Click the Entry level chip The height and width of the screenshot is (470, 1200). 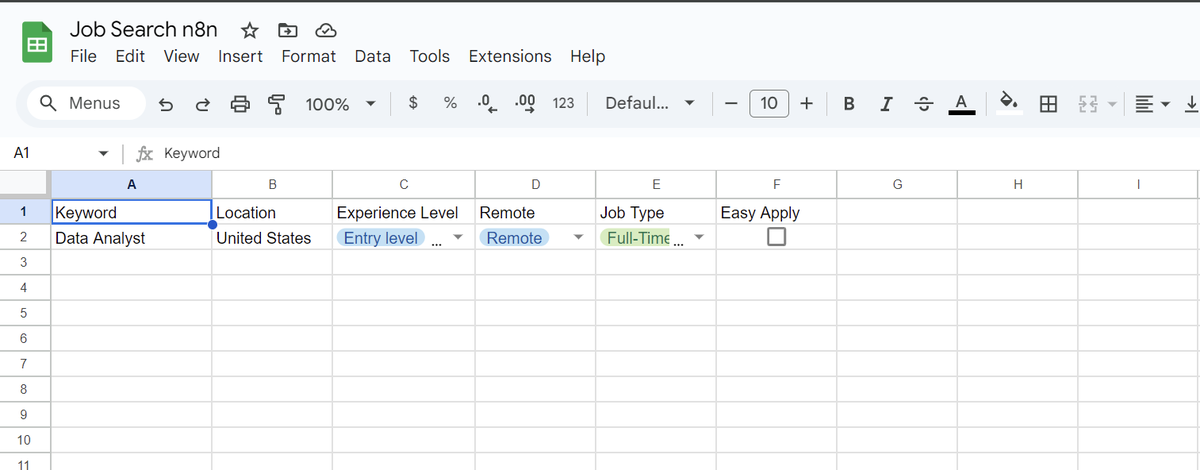tap(381, 238)
